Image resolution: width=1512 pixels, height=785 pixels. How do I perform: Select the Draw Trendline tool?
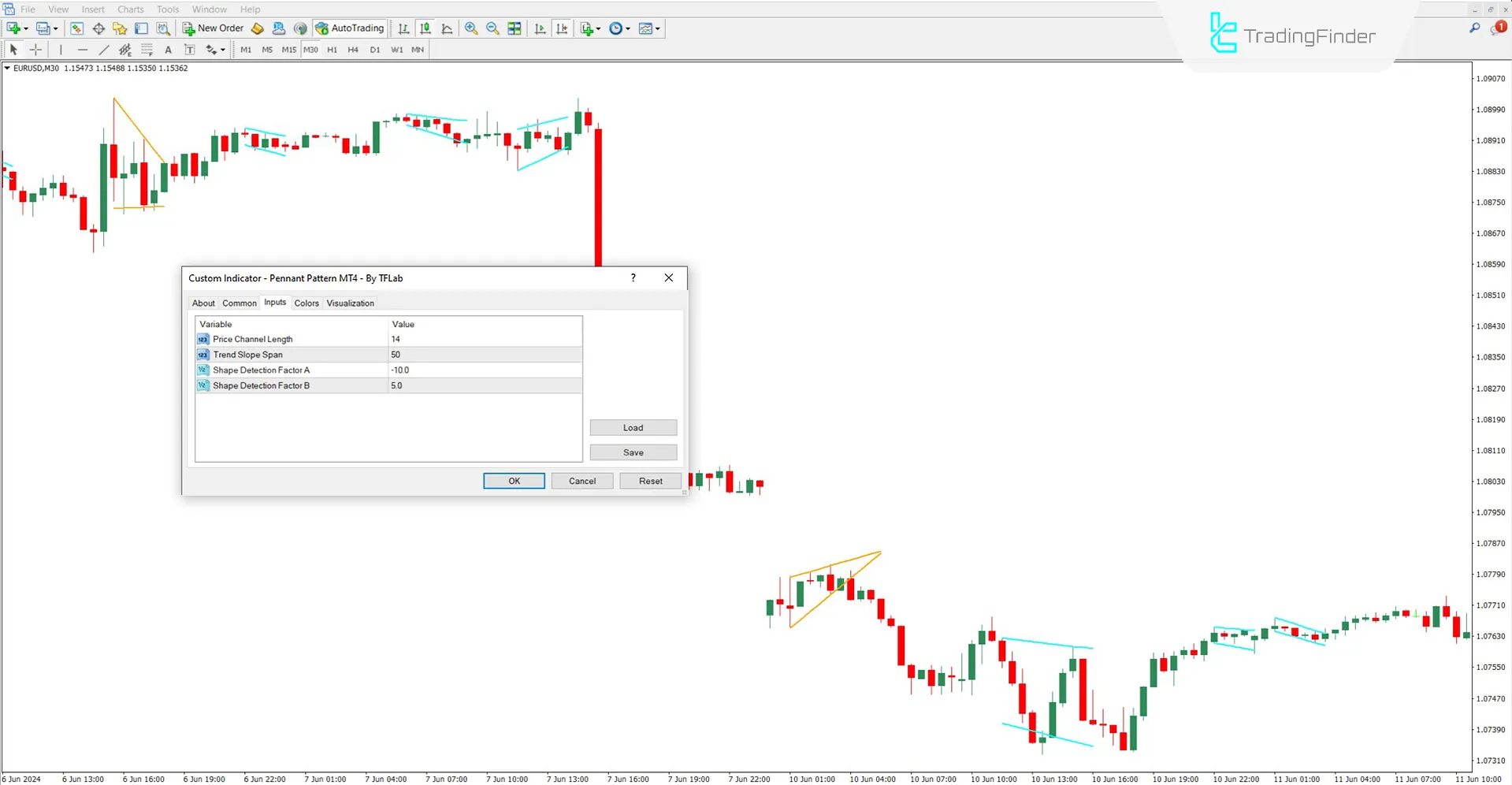coord(104,49)
